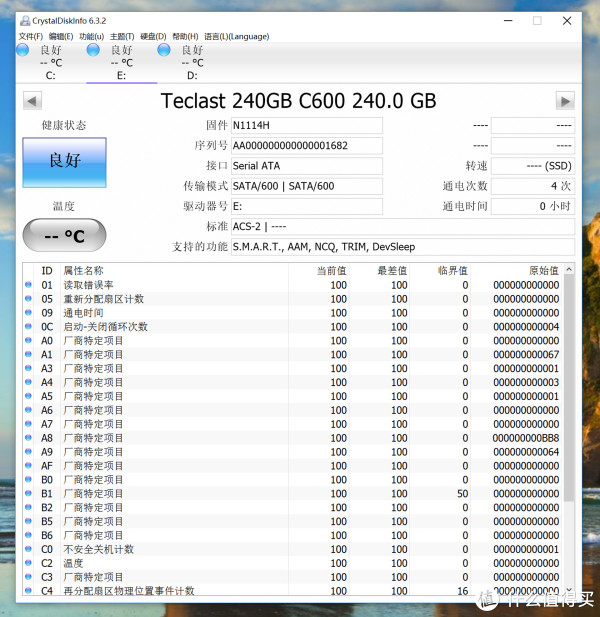The width and height of the screenshot is (600, 617).
Task: Open the 语言(L)(Language) menu
Action: (237, 36)
